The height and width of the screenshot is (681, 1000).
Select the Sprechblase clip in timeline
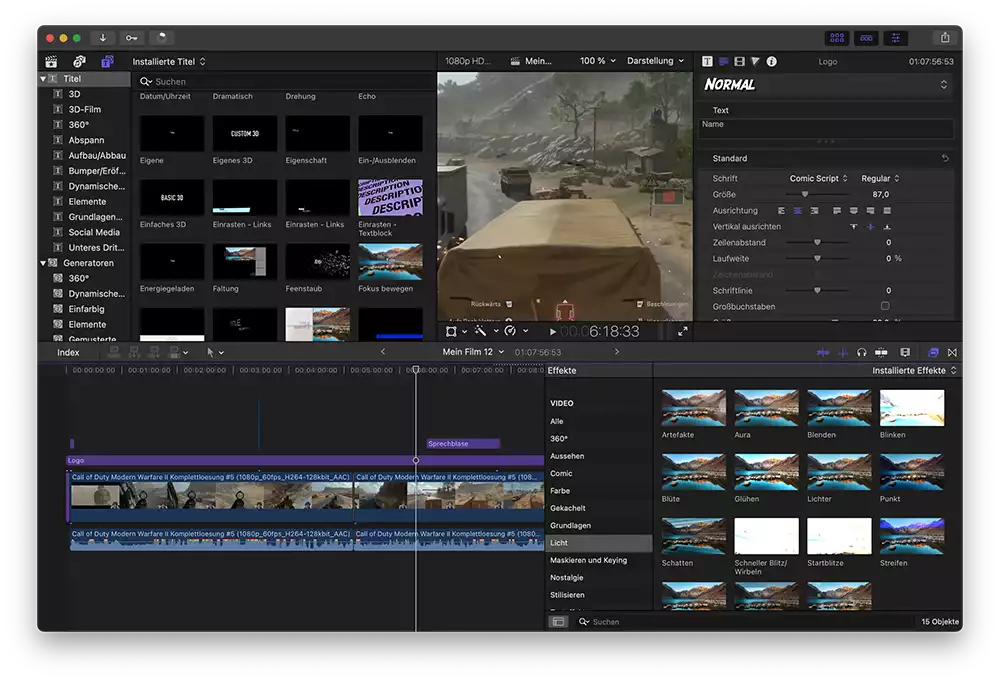(463, 443)
